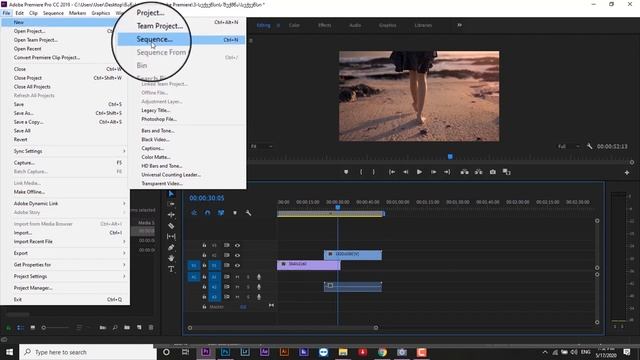Image resolution: width=640 pixels, height=360 pixels.
Task: Select the Type tool
Action: [x=171, y=269]
